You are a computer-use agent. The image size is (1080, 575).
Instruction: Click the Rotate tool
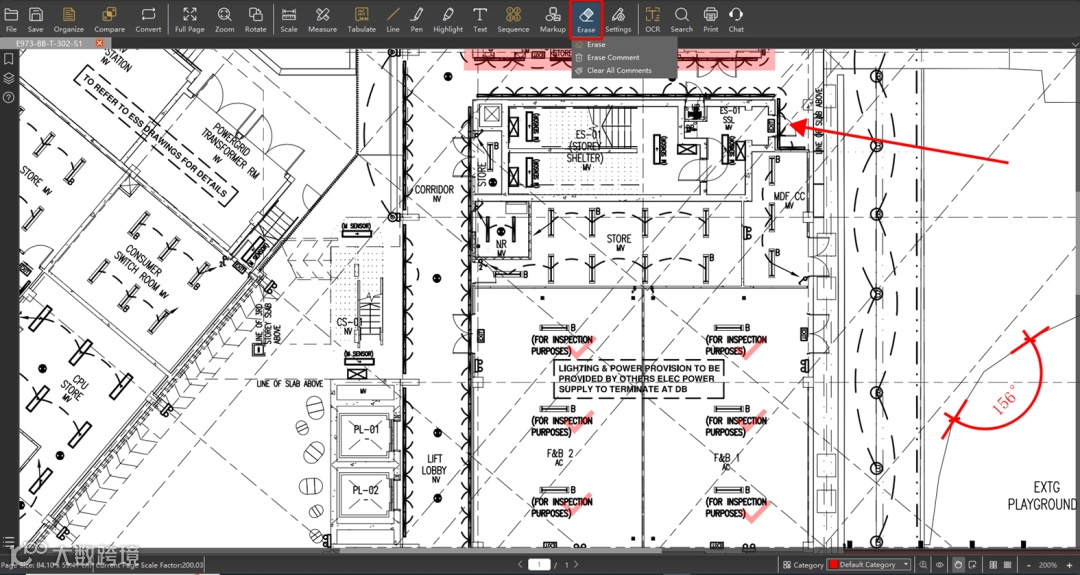[256, 19]
